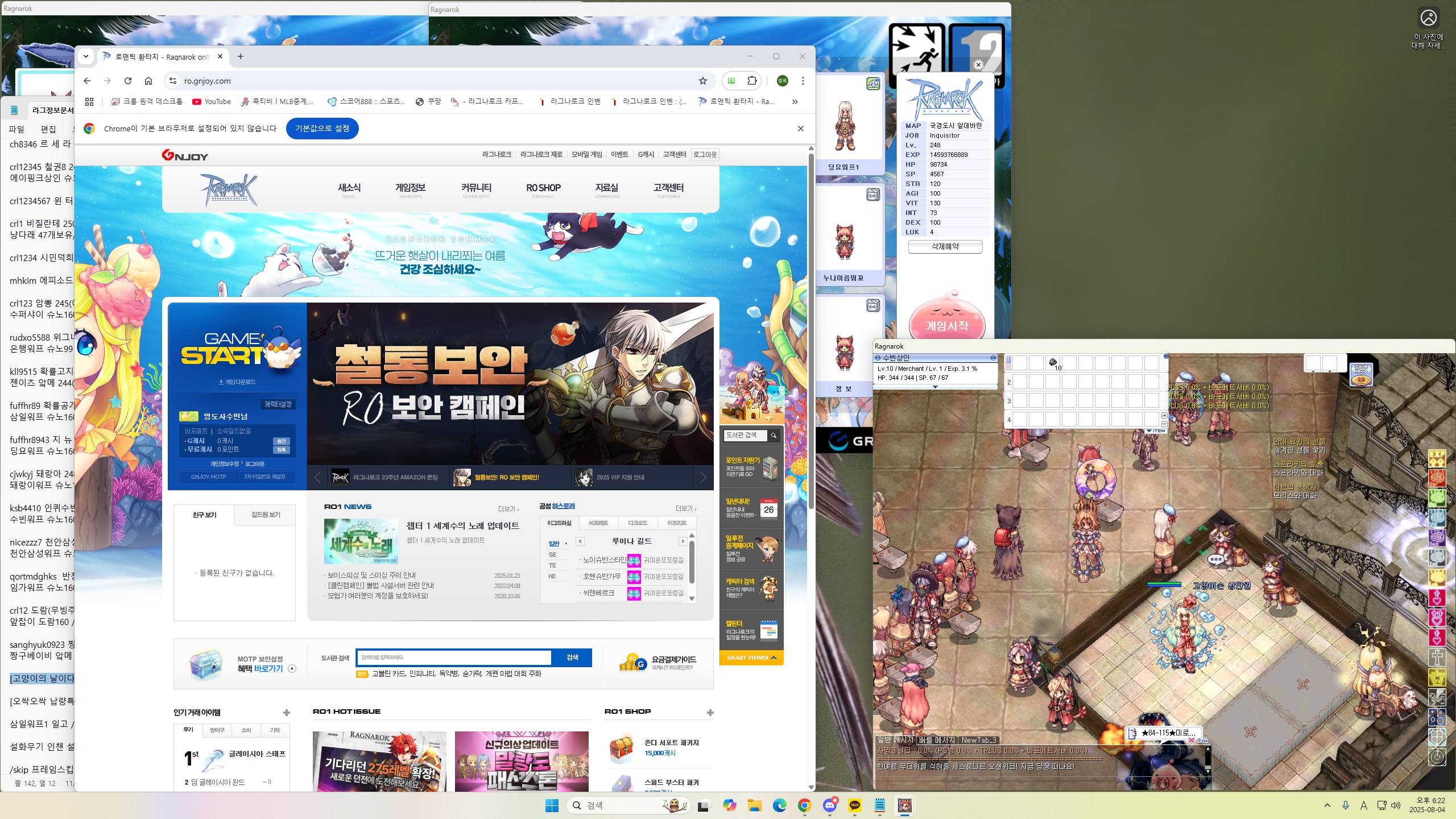1456x819 pixels.
Task: Expand RO1 SHOP plus button
Action: [710, 713]
